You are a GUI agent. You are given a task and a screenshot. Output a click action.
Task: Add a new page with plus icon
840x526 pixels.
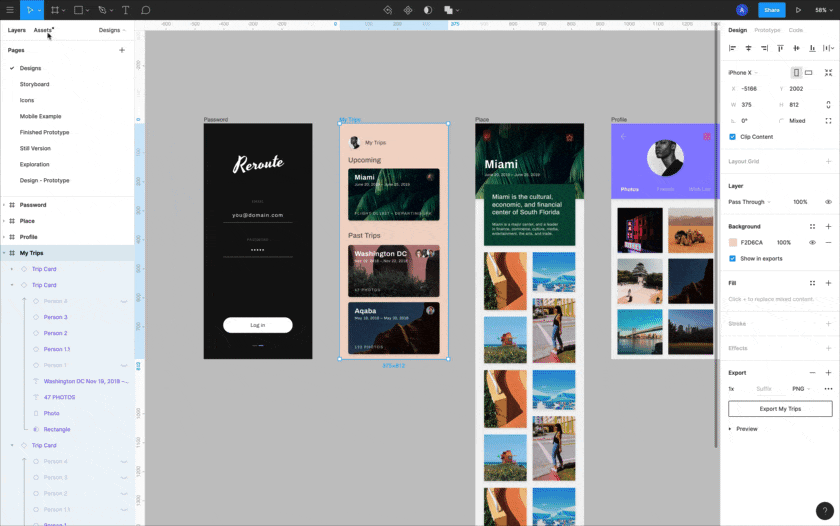[x=122, y=49]
